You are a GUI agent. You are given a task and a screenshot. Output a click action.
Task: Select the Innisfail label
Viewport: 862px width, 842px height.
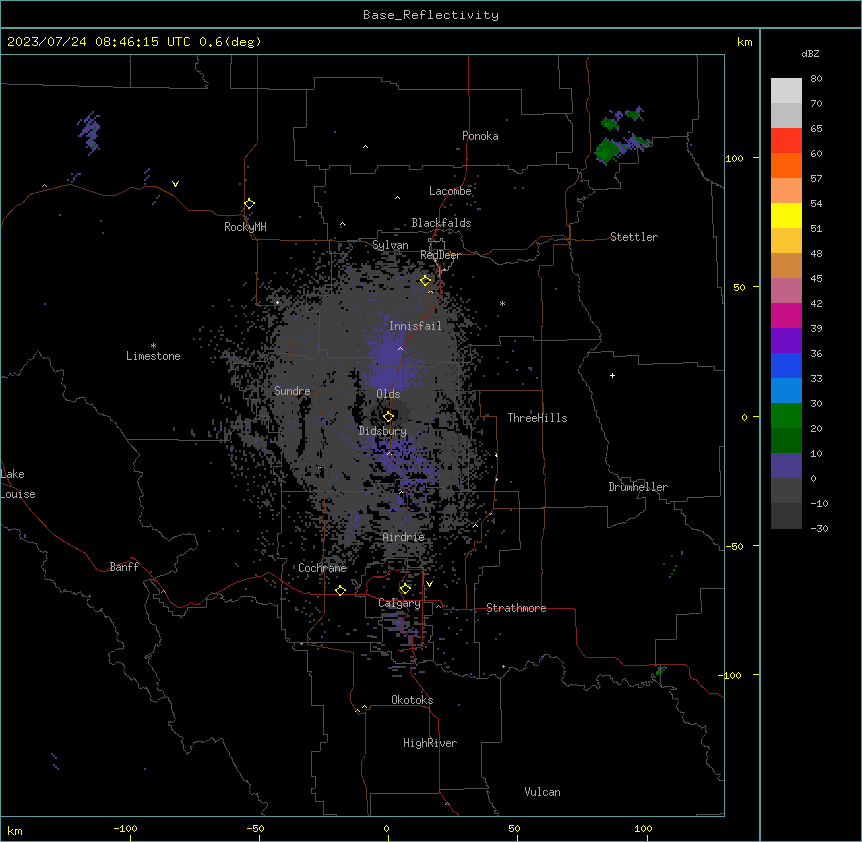coord(415,326)
